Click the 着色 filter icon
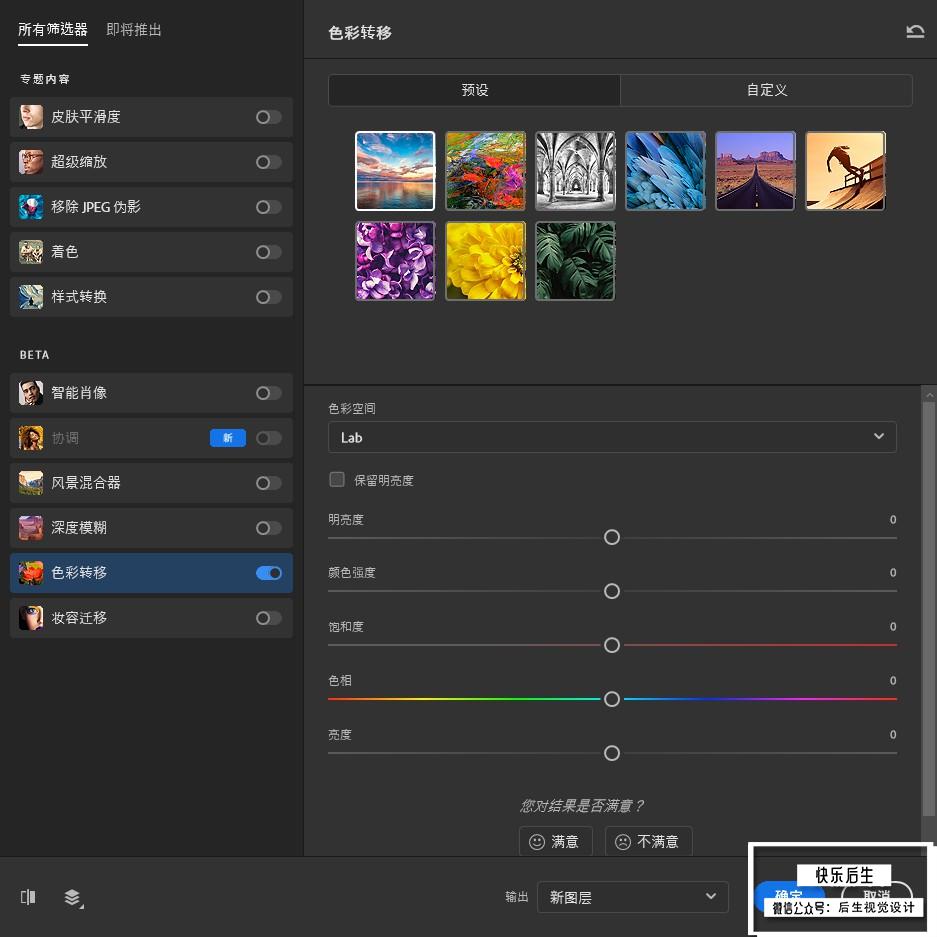 [31, 252]
